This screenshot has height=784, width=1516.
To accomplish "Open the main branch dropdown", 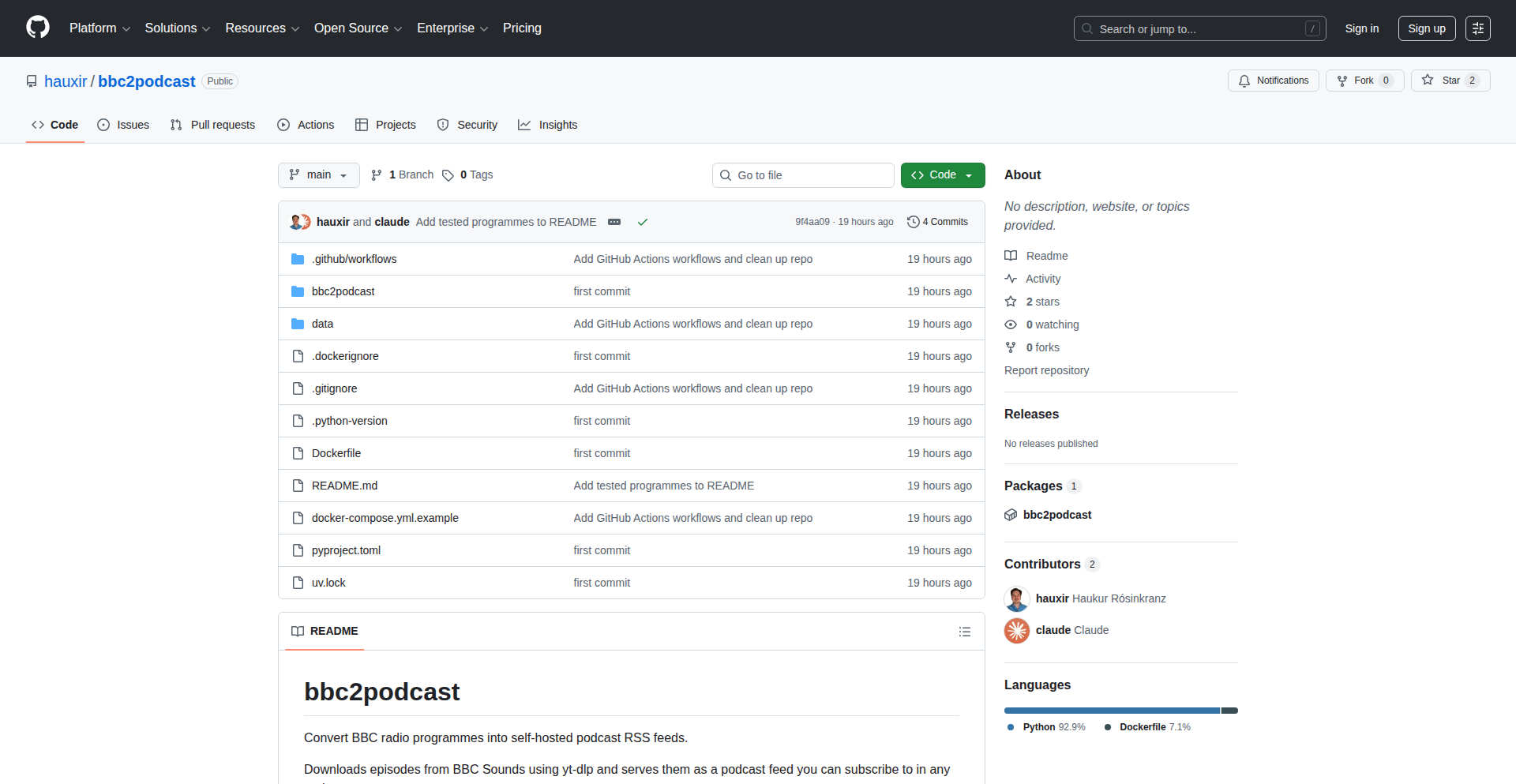I will click(318, 175).
